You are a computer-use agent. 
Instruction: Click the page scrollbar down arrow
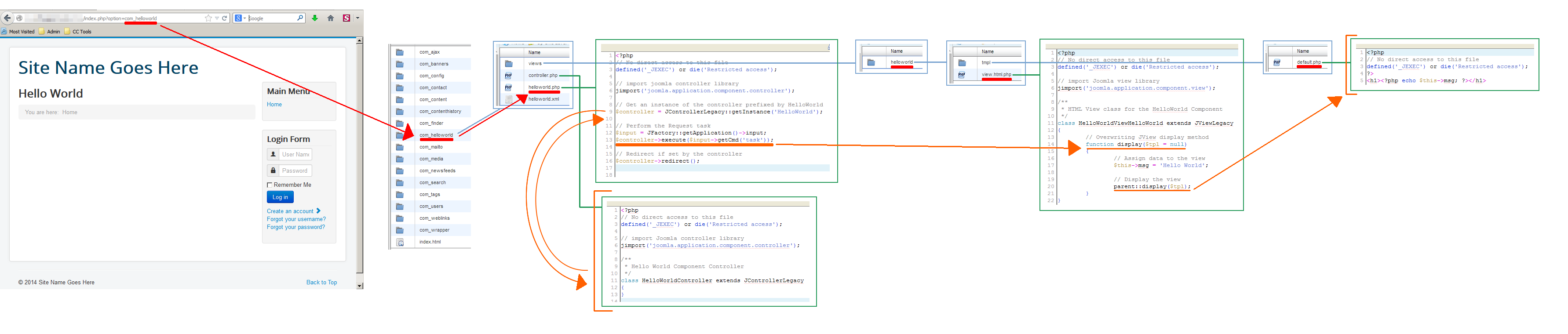tap(359, 285)
